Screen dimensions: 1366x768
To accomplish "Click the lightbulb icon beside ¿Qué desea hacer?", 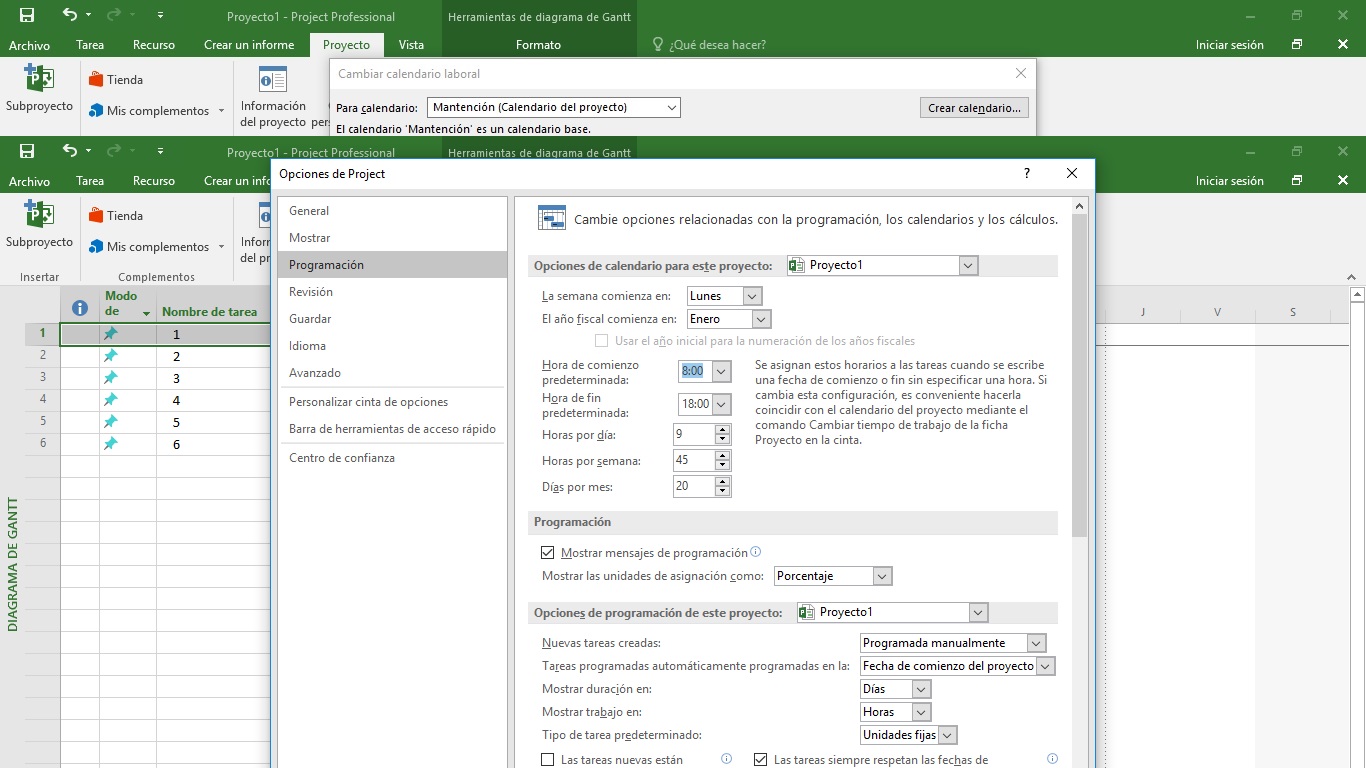I will click(658, 44).
